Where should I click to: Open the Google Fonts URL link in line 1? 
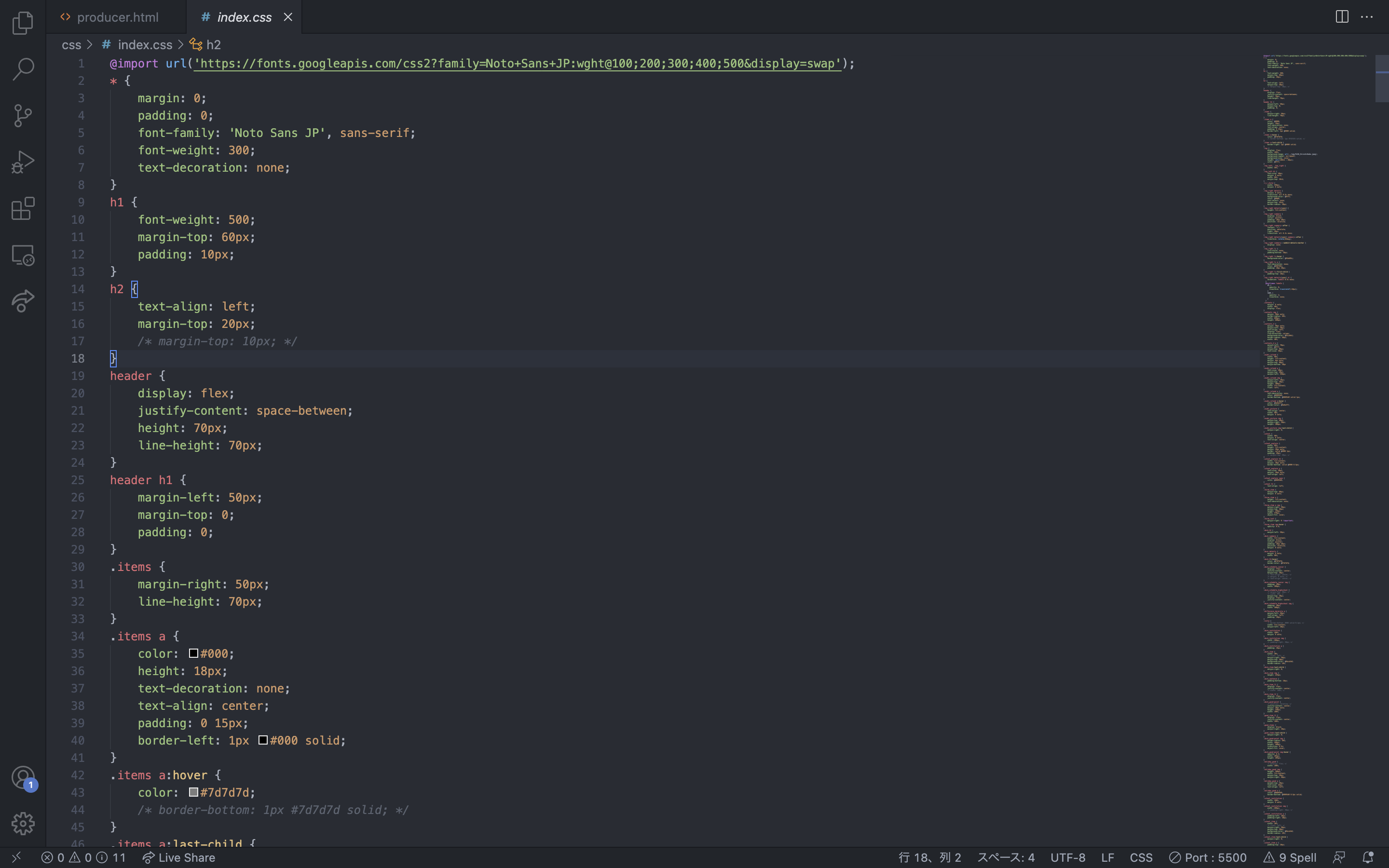(x=517, y=64)
